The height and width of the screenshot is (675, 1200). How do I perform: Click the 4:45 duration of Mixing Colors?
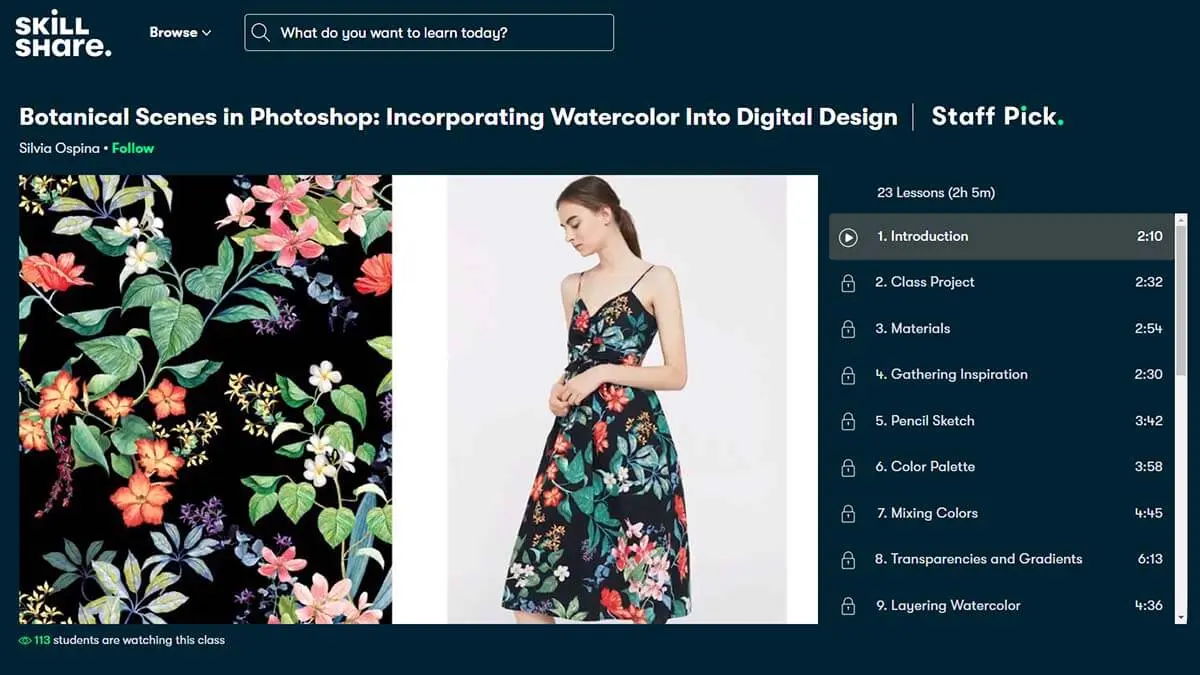[x=1149, y=513]
